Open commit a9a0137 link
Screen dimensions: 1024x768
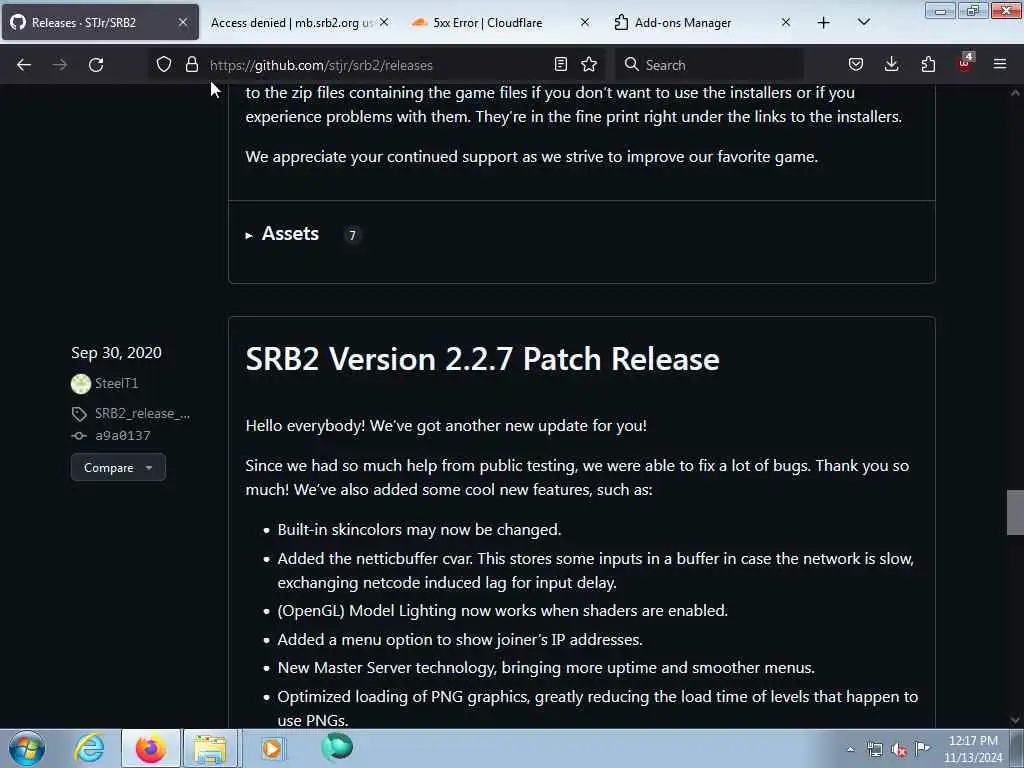pos(123,436)
